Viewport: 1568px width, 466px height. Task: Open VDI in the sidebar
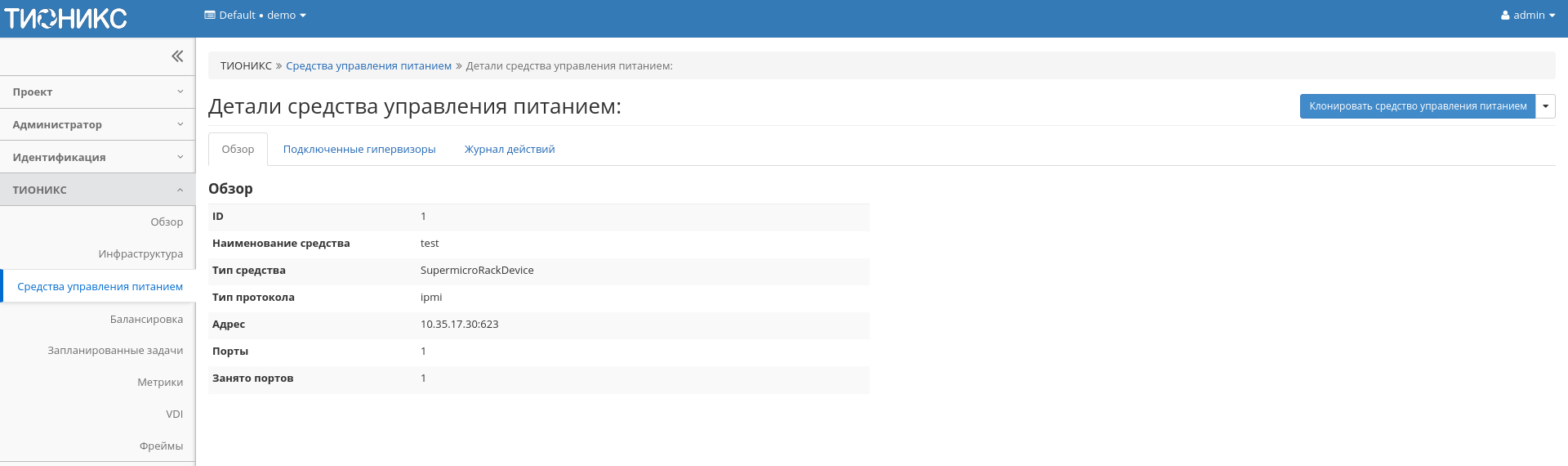[174, 414]
